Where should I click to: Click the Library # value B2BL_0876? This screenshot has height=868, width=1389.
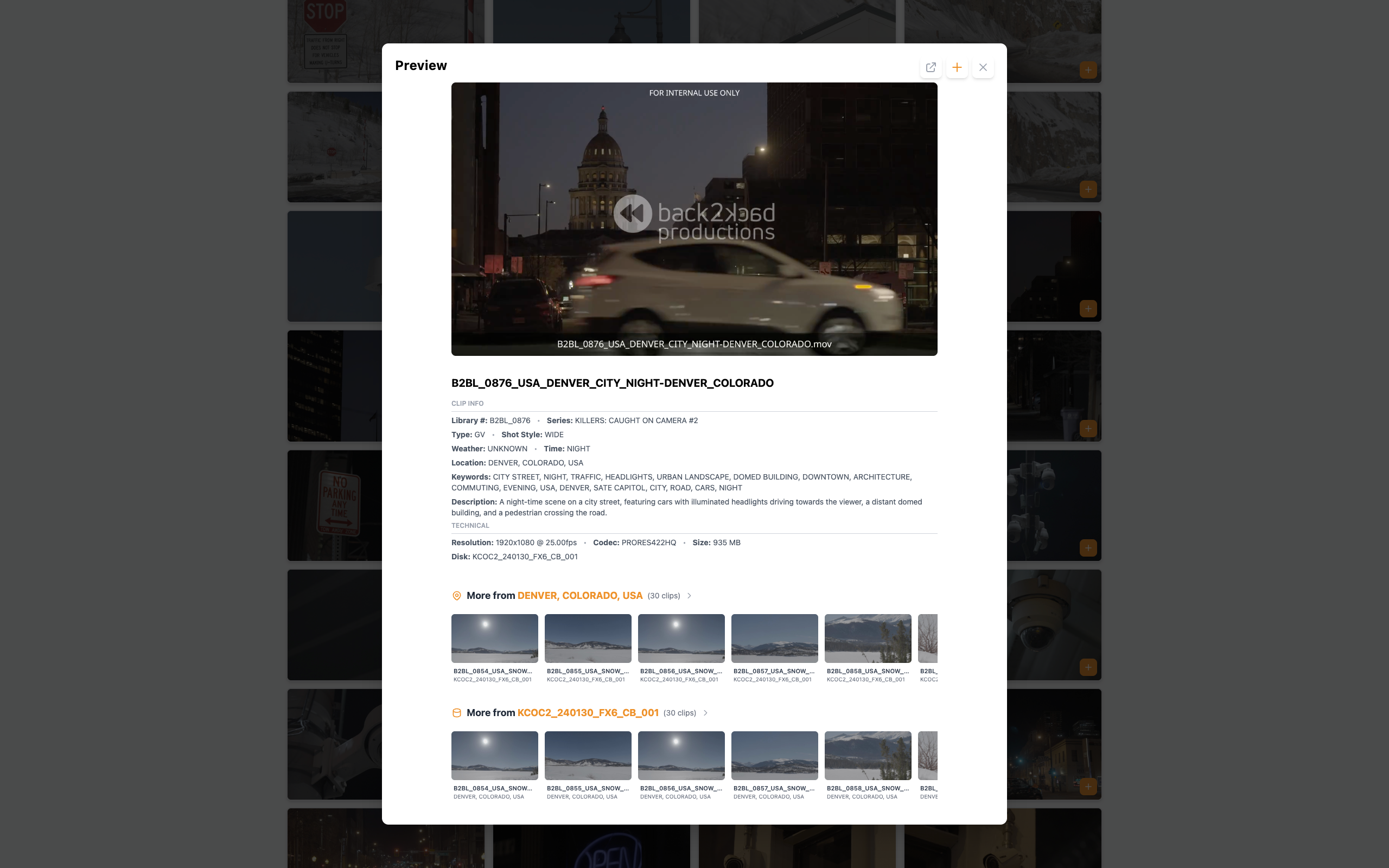click(x=509, y=421)
